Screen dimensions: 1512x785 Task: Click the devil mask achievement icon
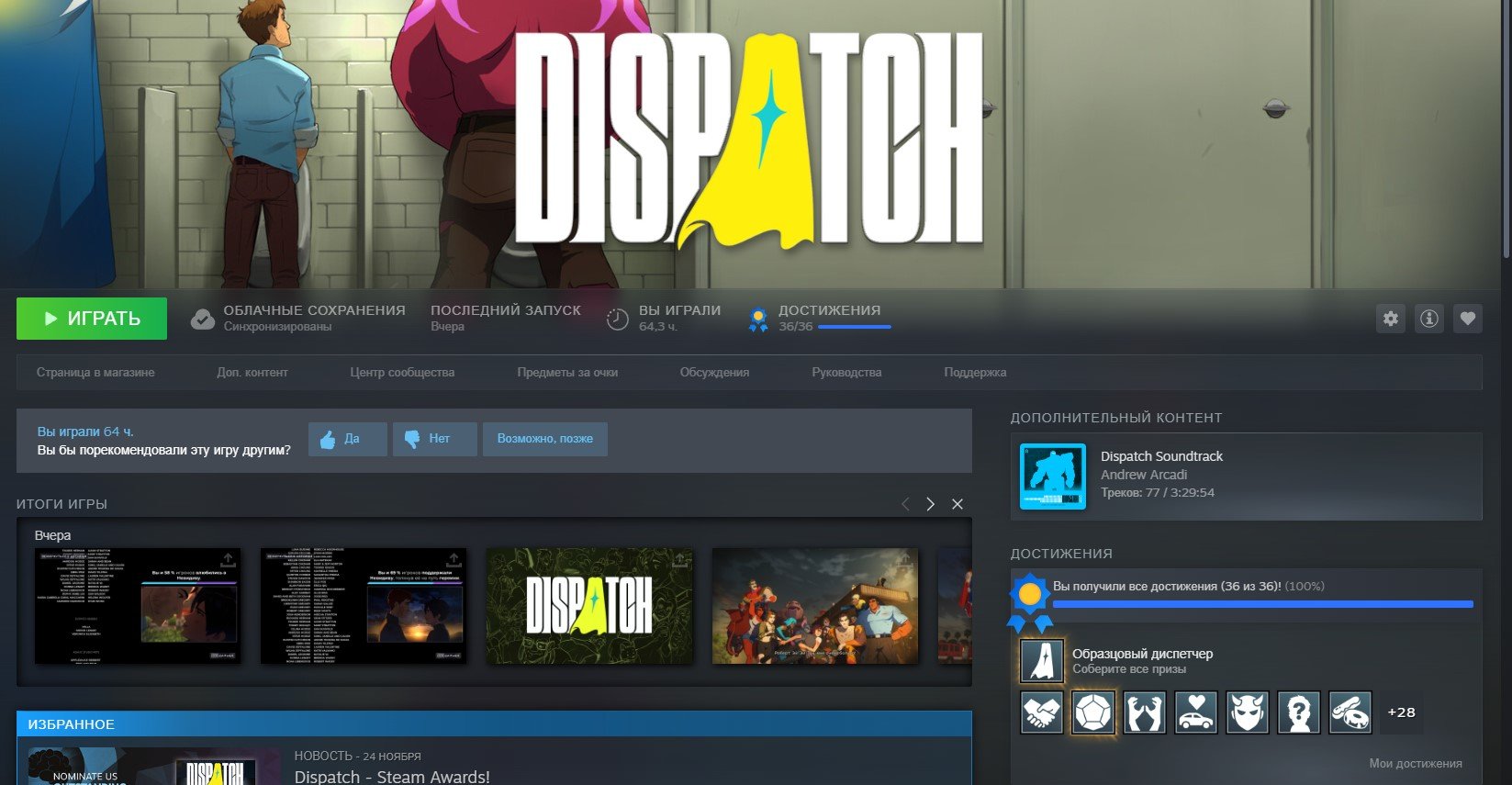(x=1247, y=712)
